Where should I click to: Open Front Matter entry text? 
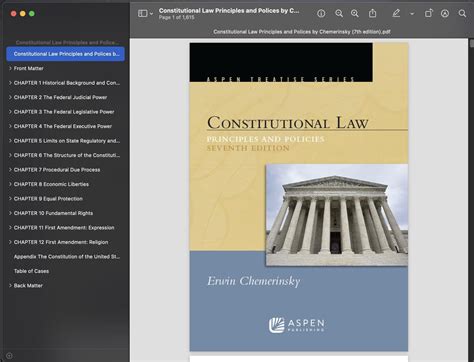coord(28,68)
